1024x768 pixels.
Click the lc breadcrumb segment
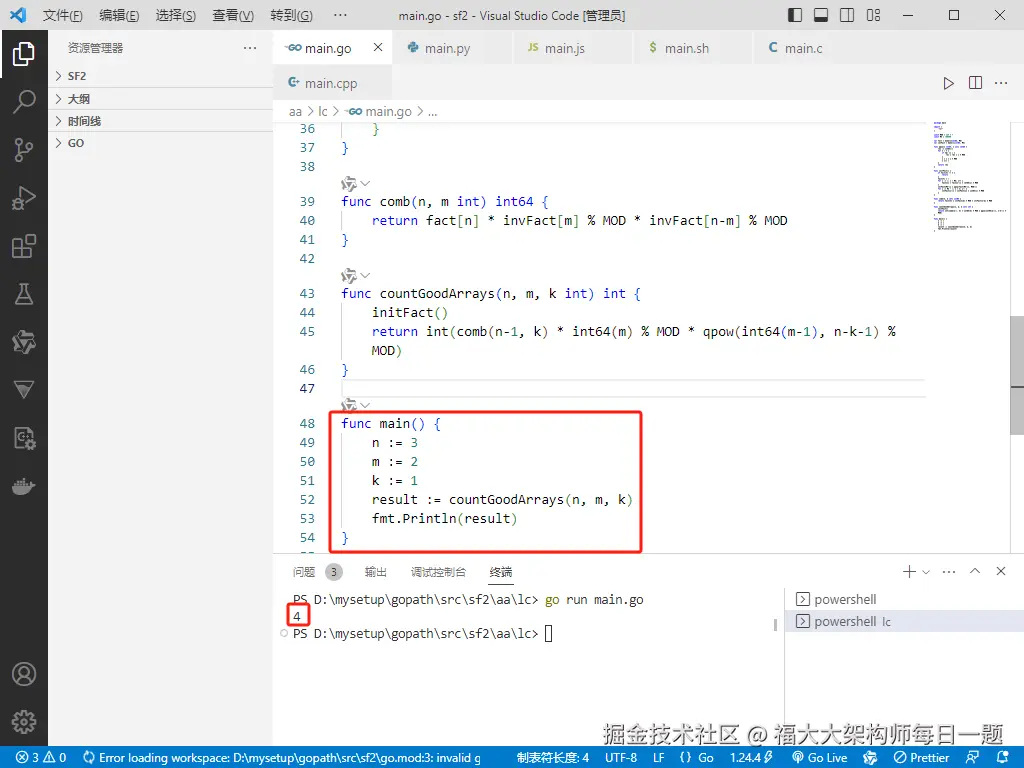click(323, 112)
